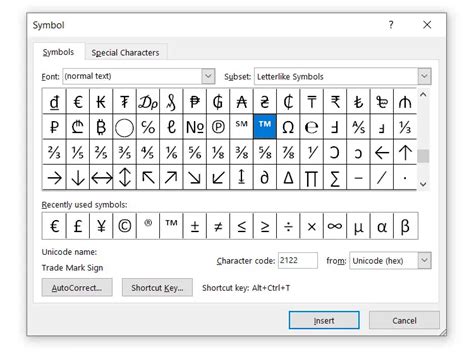Expand the Subset dropdown

[424, 76]
